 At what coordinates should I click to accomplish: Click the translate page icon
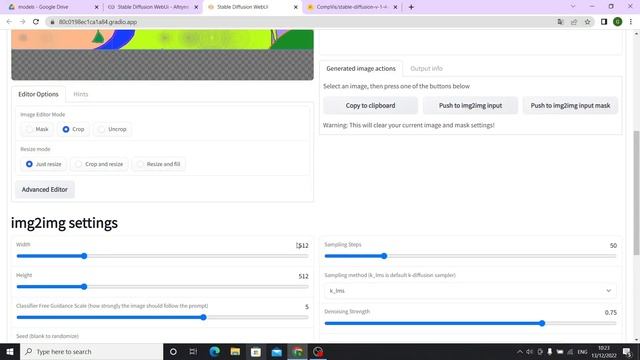(x=560, y=22)
